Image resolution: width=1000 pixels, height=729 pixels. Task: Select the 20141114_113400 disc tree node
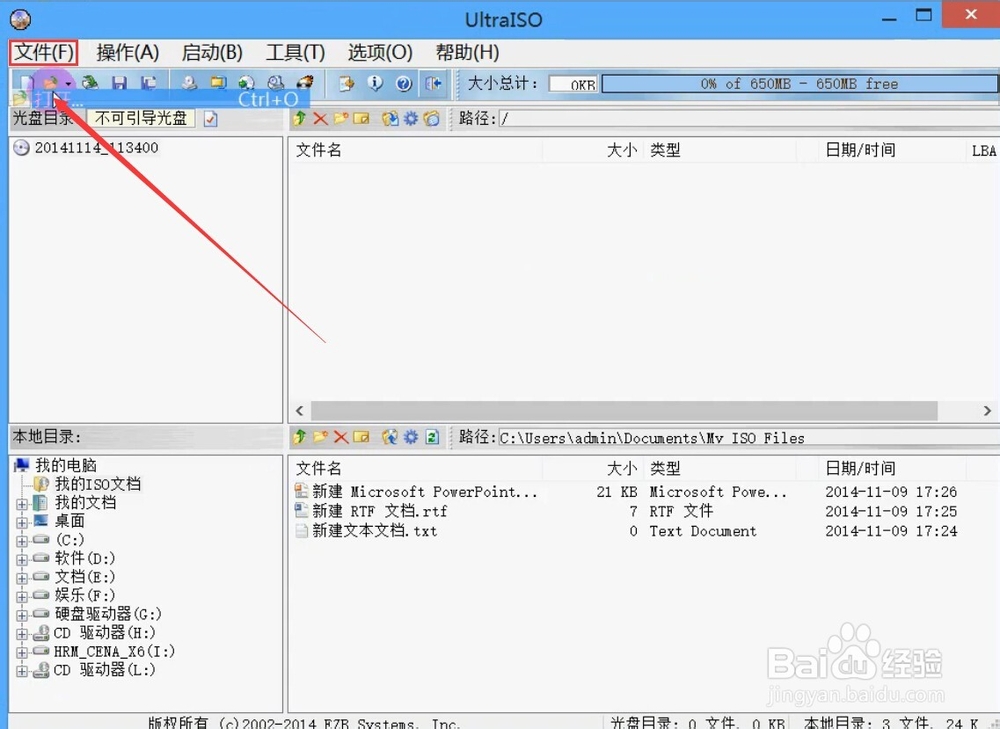click(96, 148)
